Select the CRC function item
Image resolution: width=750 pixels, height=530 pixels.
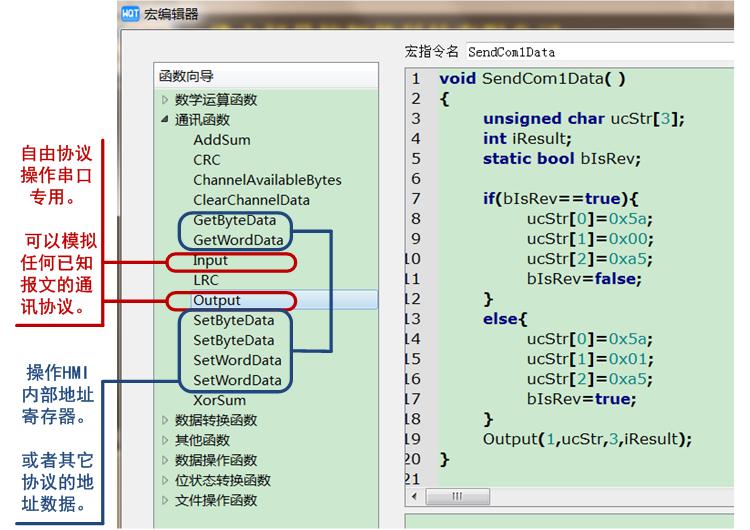[207, 160]
